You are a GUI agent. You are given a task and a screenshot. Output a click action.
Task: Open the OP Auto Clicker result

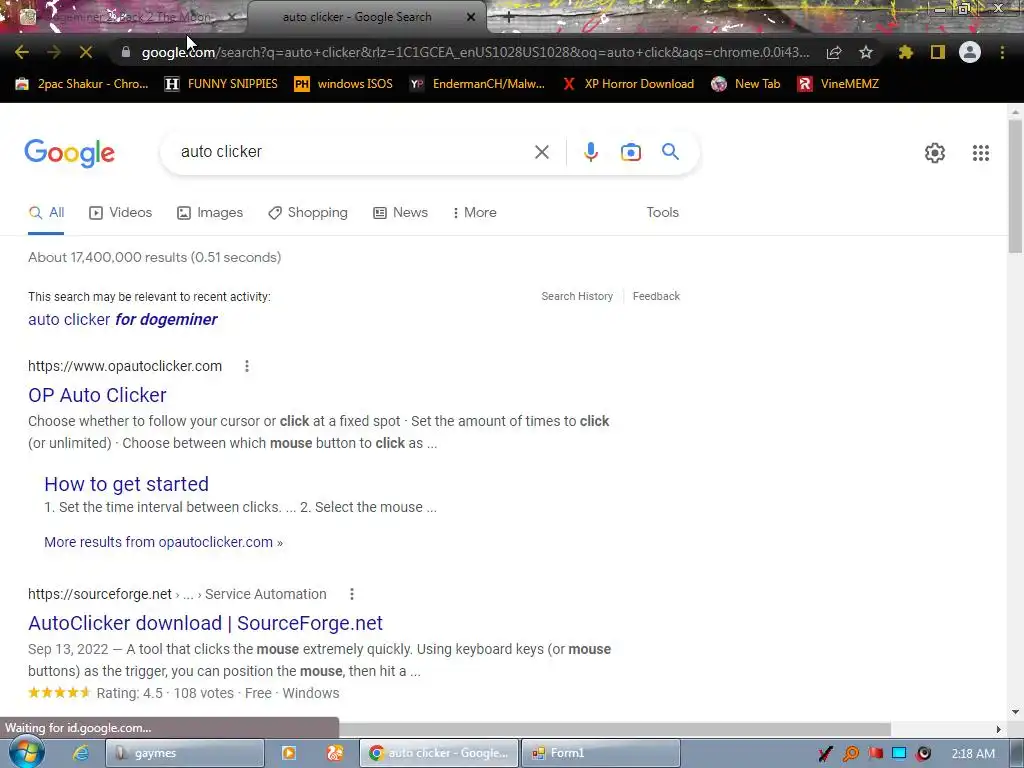tap(97, 395)
